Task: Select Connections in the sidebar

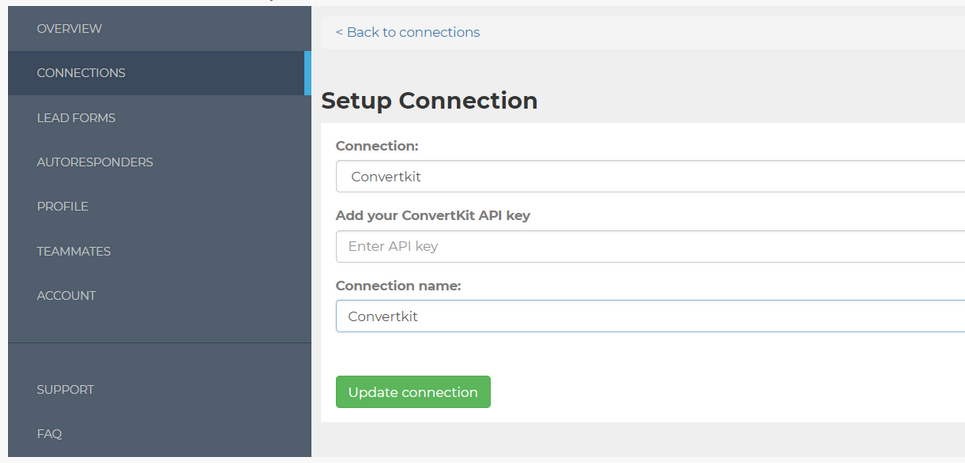Action: pyautogui.click(x=81, y=73)
